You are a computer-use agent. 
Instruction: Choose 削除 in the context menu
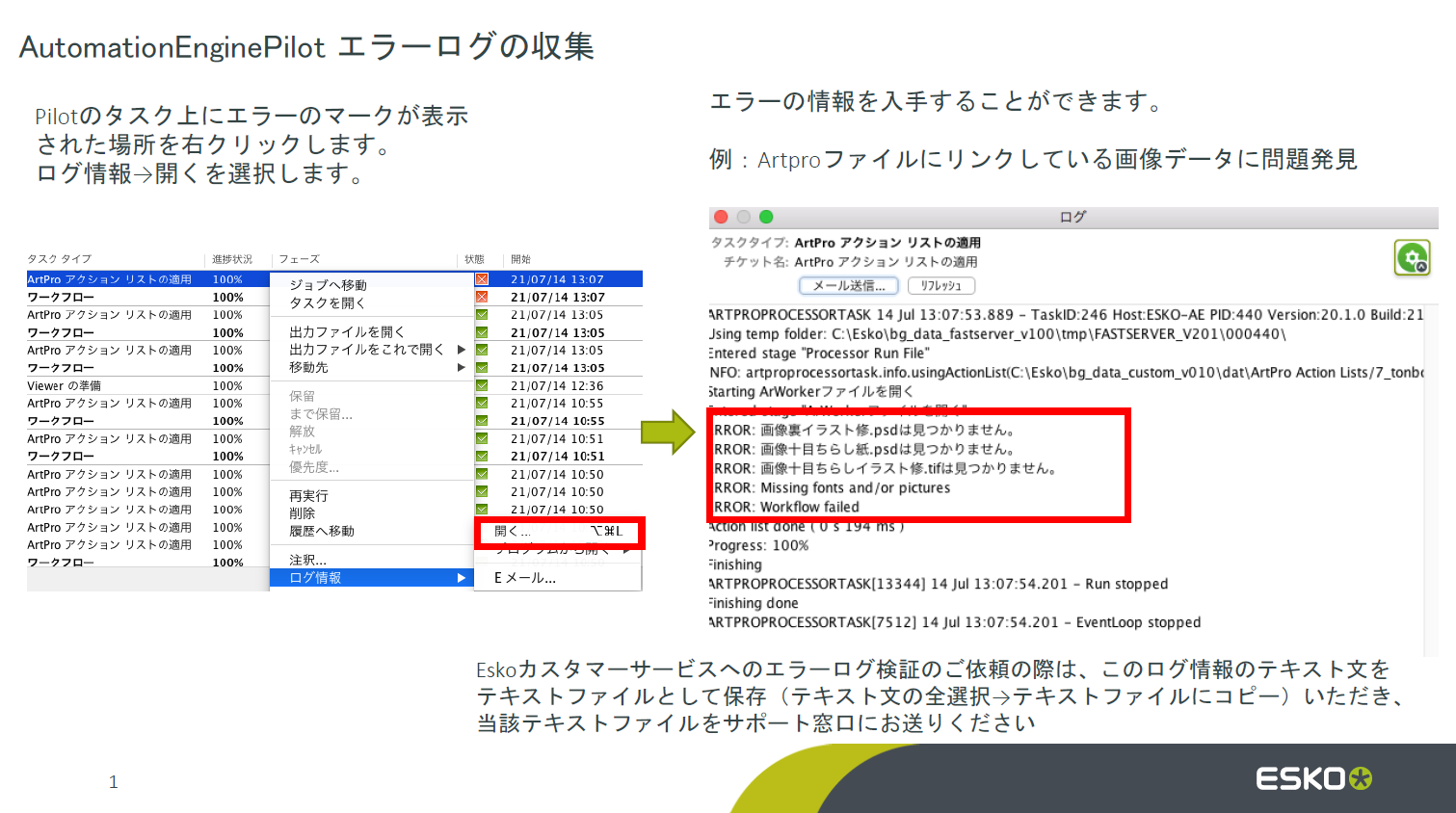(x=303, y=513)
